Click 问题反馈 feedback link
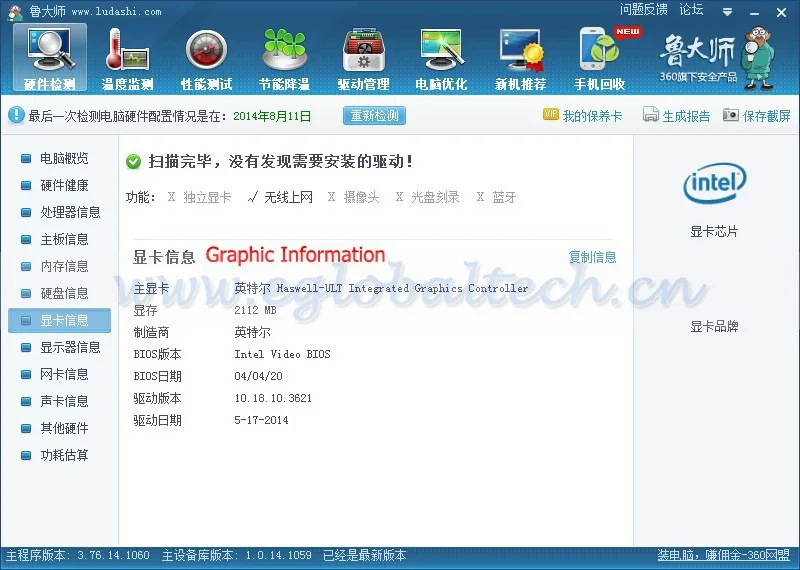 tap(643, 9)
